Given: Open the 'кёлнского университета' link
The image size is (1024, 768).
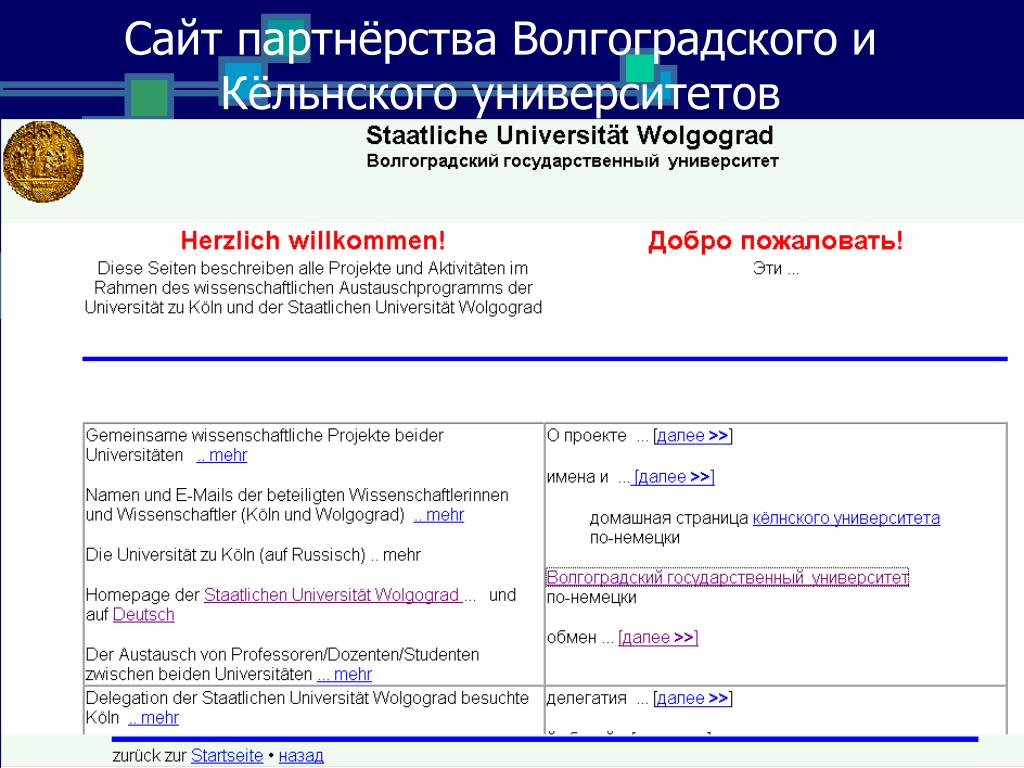Looking at the screenshot, I should [x=846, y=519].
